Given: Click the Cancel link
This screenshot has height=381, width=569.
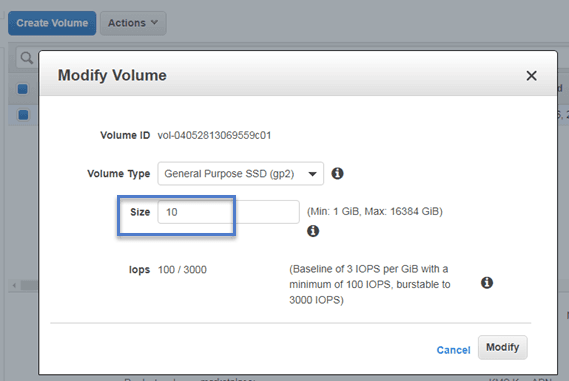Looking at the screenshot, I should point(453,350).
